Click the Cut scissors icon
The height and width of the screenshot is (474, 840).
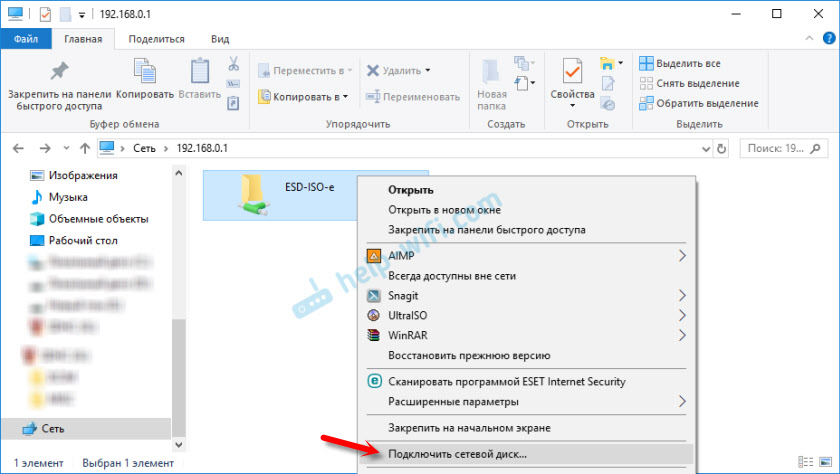click(233, 64)
